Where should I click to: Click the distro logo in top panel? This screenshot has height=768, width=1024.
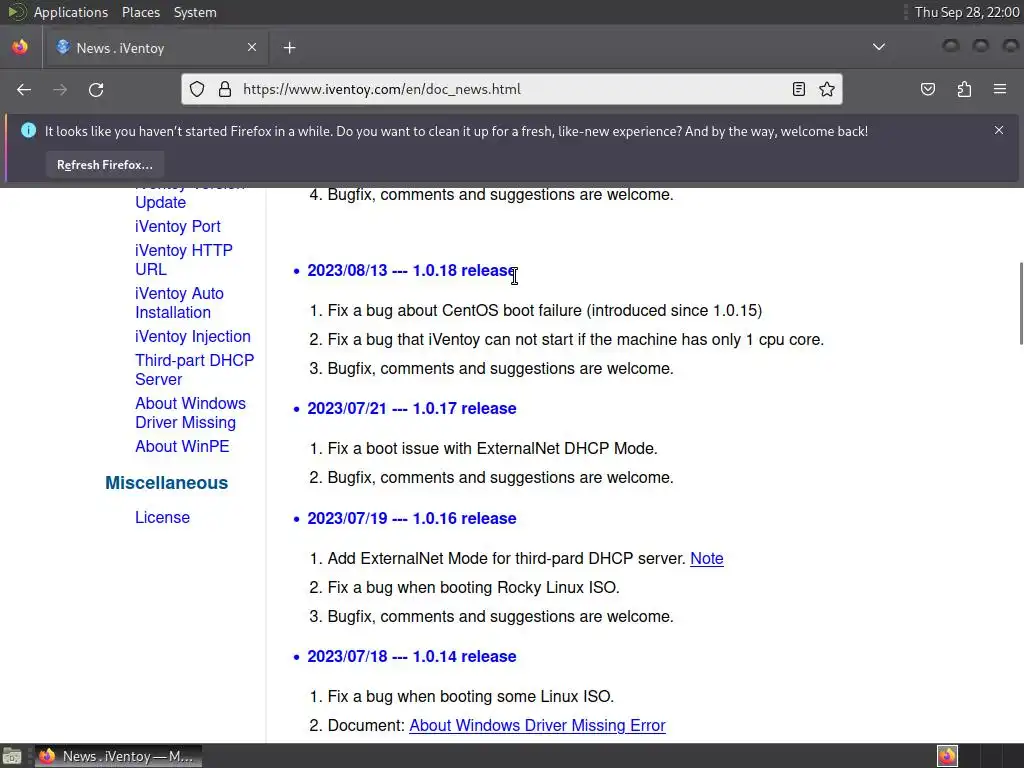click(x=16, y=12)
